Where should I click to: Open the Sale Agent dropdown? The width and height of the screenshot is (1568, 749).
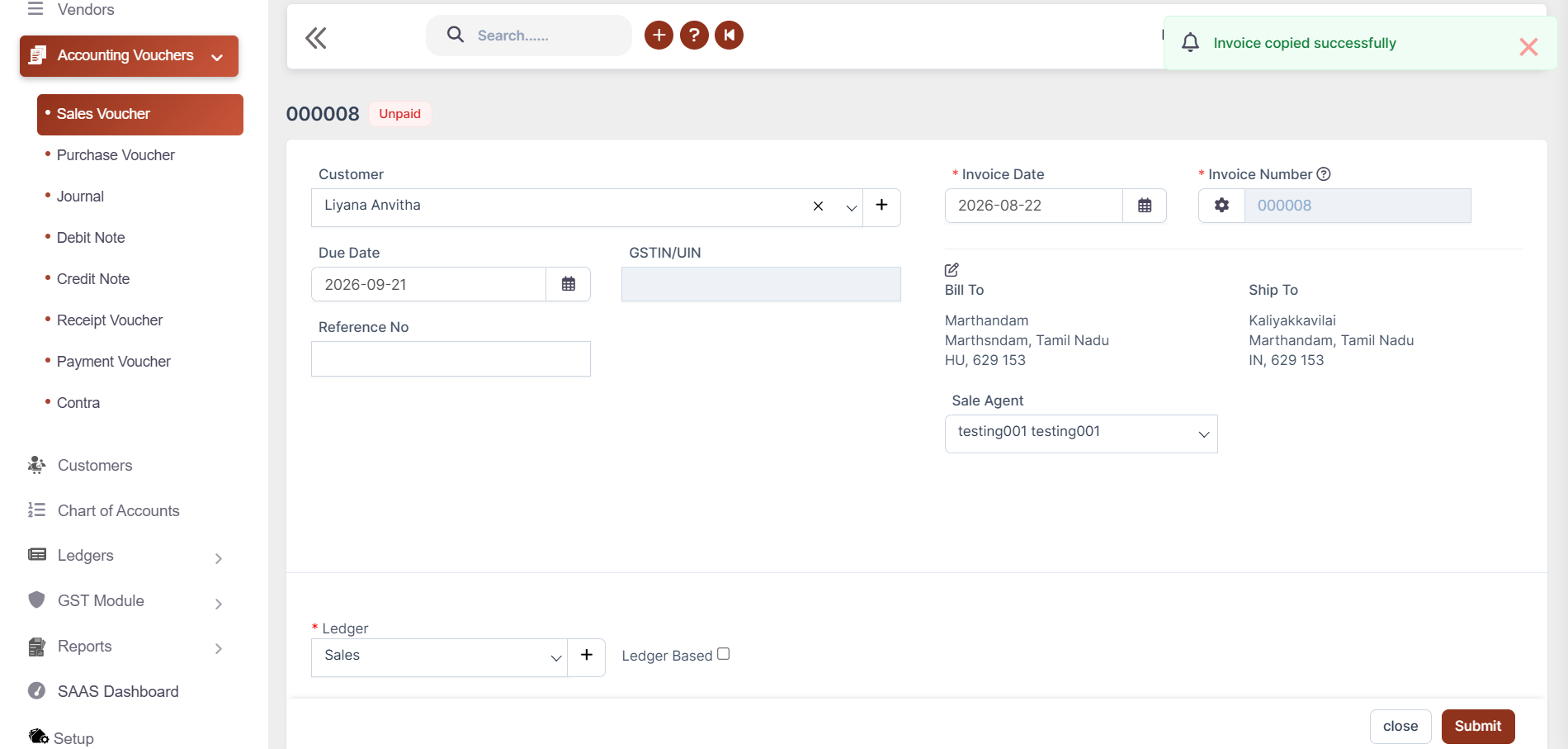tap(1081, 434)
